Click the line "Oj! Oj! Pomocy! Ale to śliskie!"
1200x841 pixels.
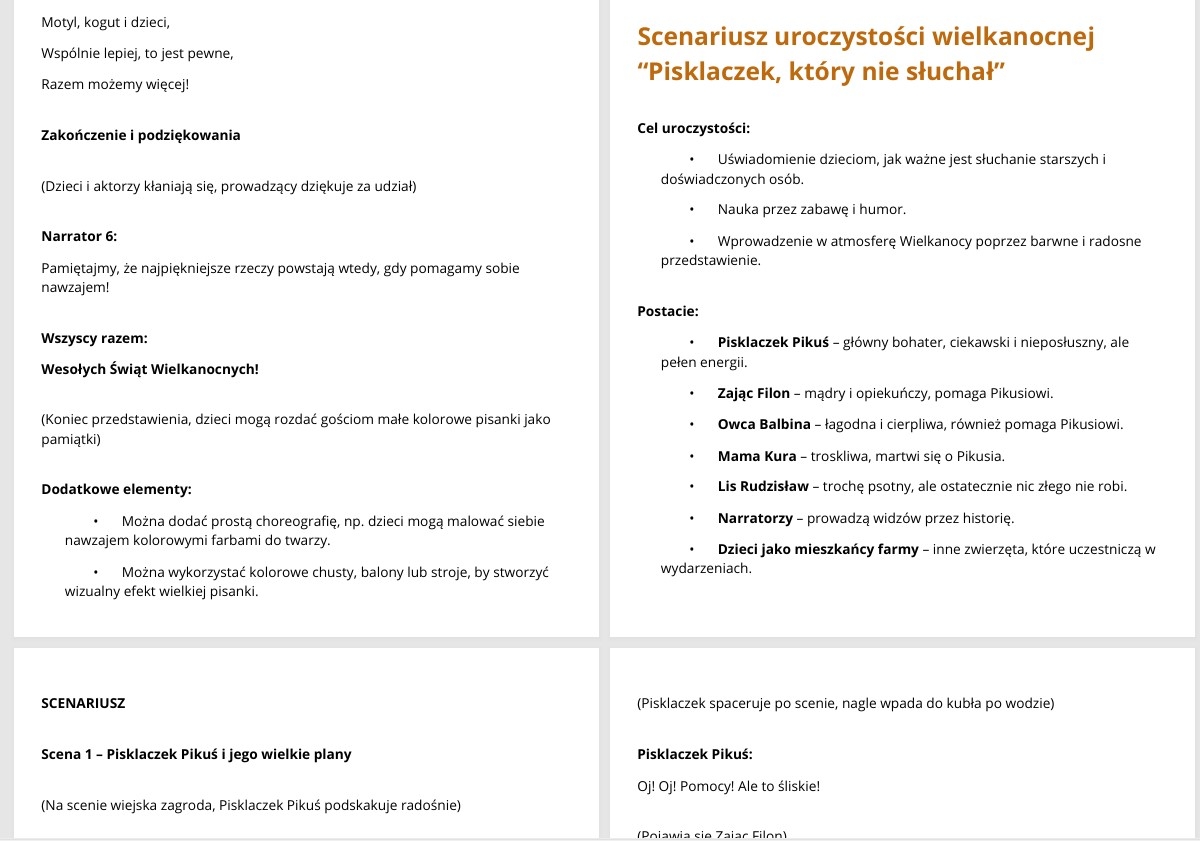(x=728, y=786)
